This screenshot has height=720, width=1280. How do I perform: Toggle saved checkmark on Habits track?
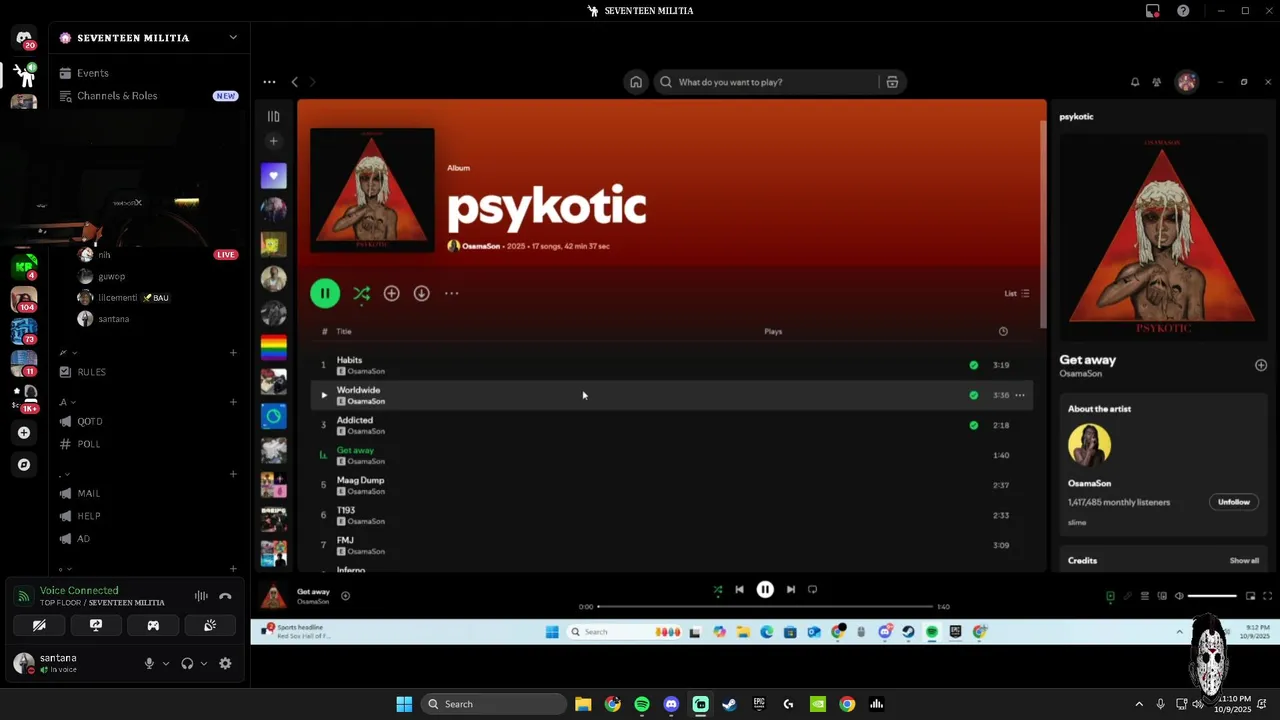973,365
